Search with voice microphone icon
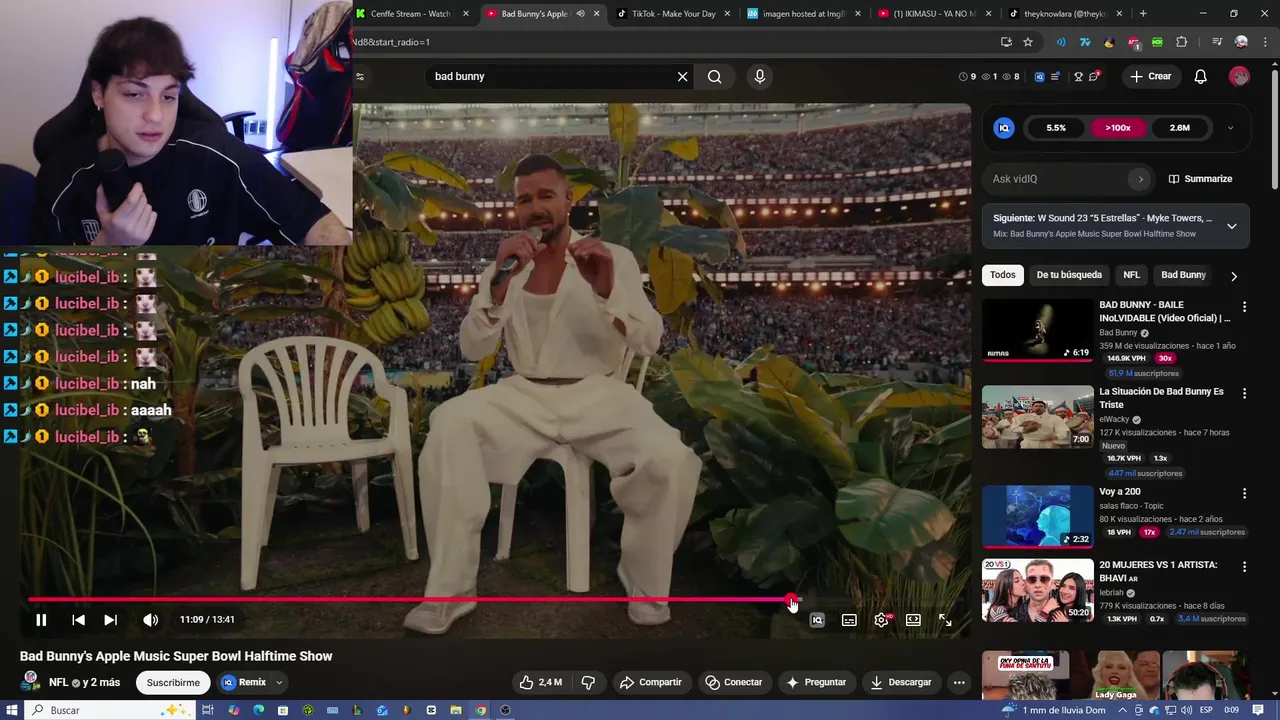 (760, 76)
